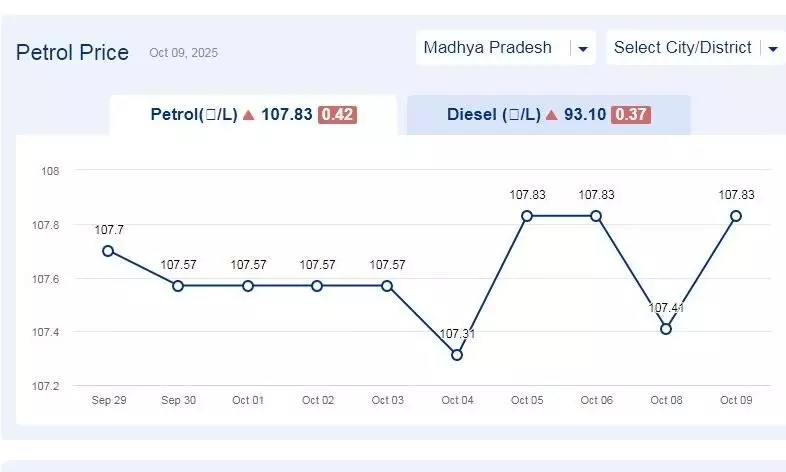Click the diesel price up-arrow triangle
786x472 pixels.
coord(551,115)
